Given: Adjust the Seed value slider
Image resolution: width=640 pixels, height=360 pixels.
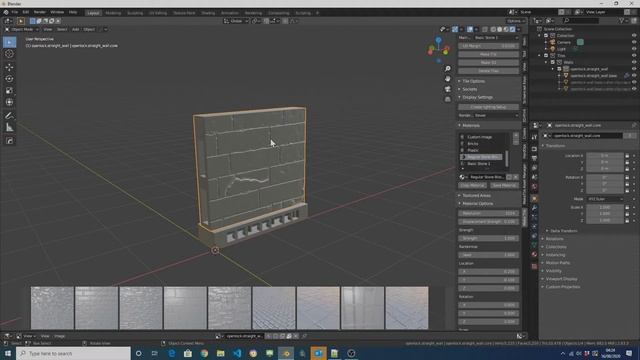Looking at the screenshot, I should coord(488,255).
